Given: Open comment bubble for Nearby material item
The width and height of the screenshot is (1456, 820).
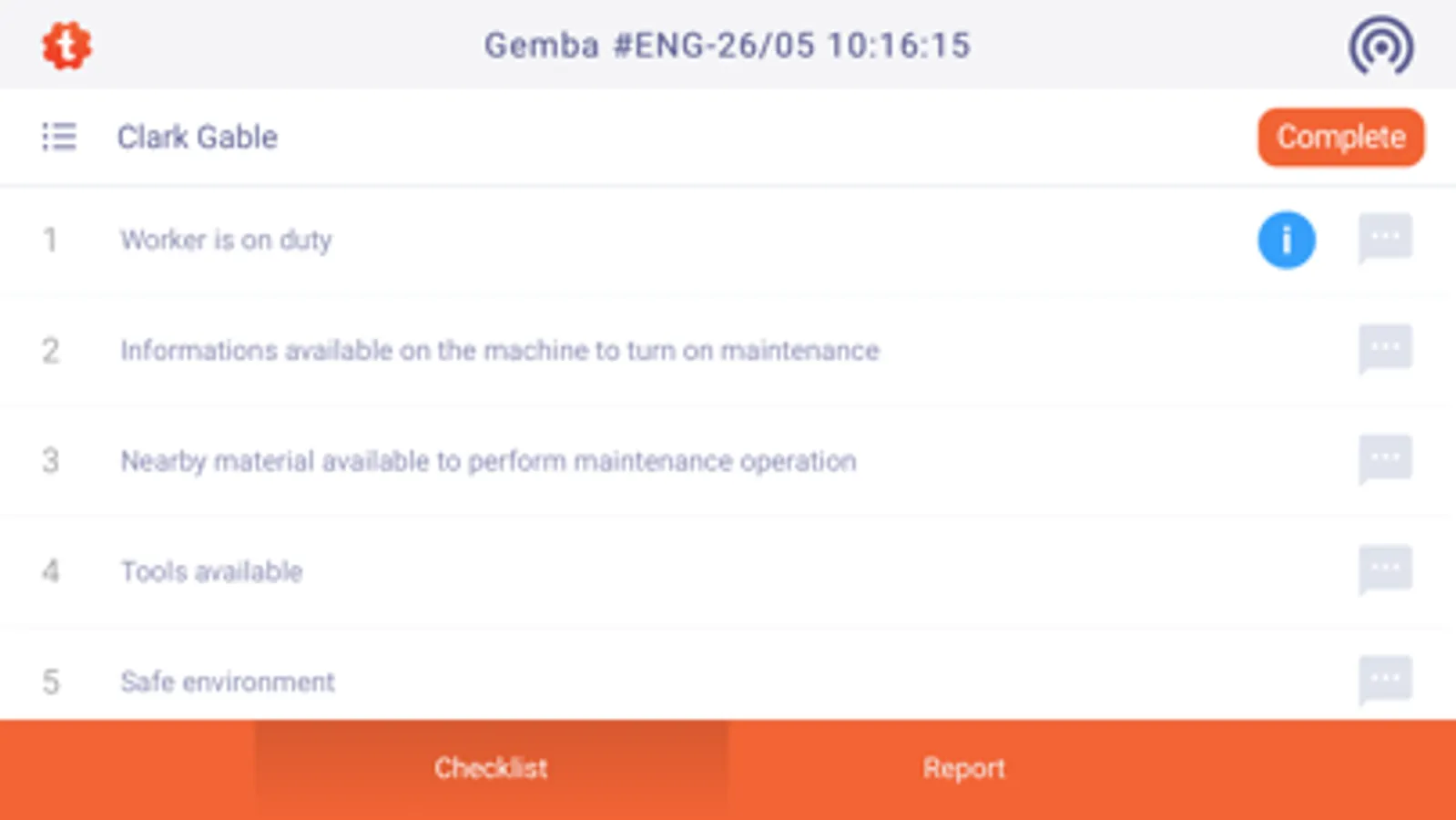Looking at the screenshot, I should 1384,459.
